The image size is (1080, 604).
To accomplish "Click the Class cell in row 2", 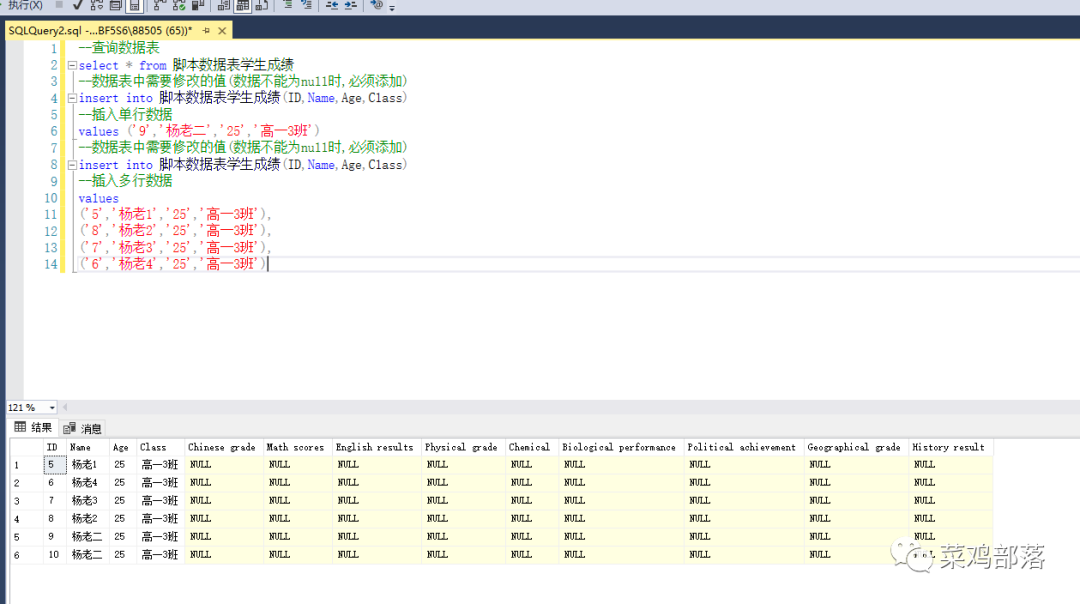I will click(x=160, y=483).
